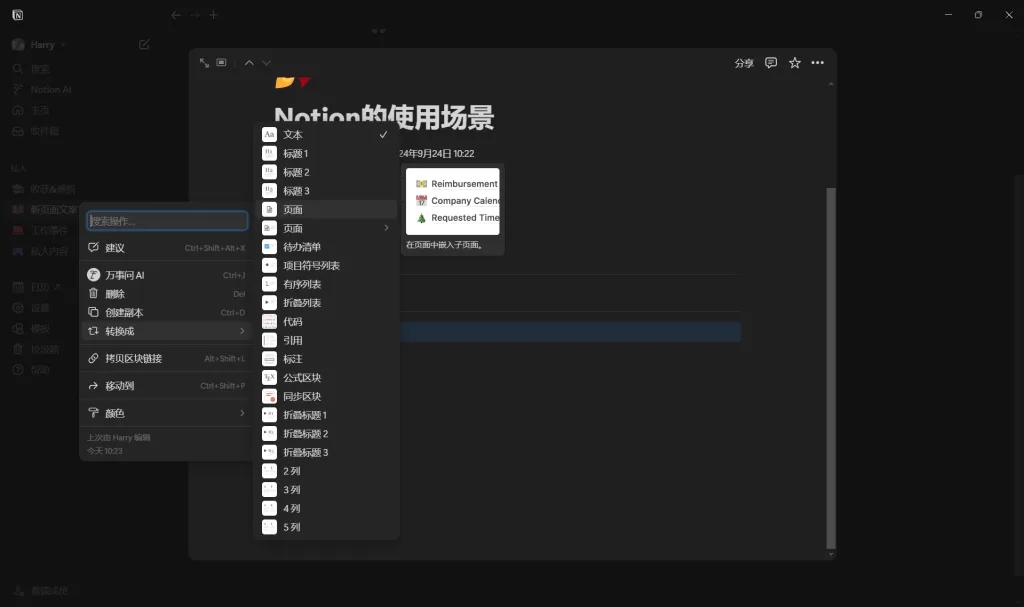Click the 上次由 Harry 编辑 footer text
Viewport: 1024px width, 607px height.
[x=119, y=437]
